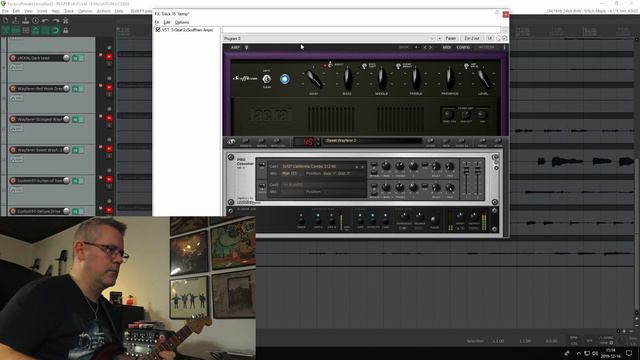Open the FX menu in FX window
The width and height of the screenshot is (640, 360).
tap(157, 22)
